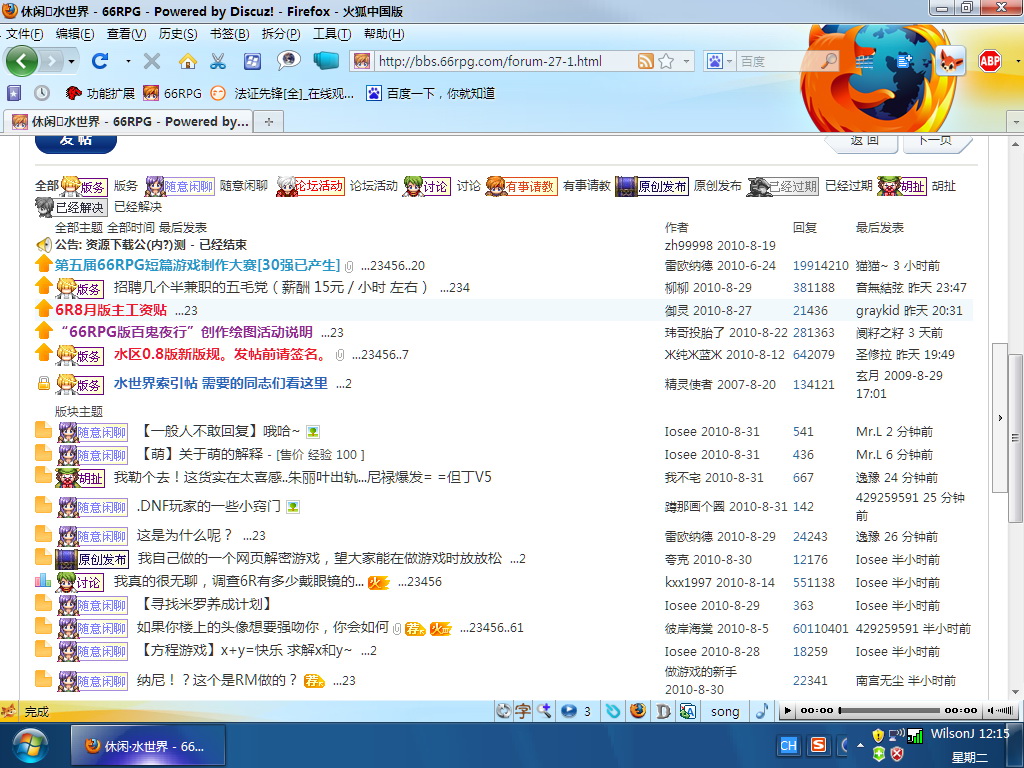Open the 文件(F) menu
The height and width of the screenshot is (768, 1024).
coord(24,34)
